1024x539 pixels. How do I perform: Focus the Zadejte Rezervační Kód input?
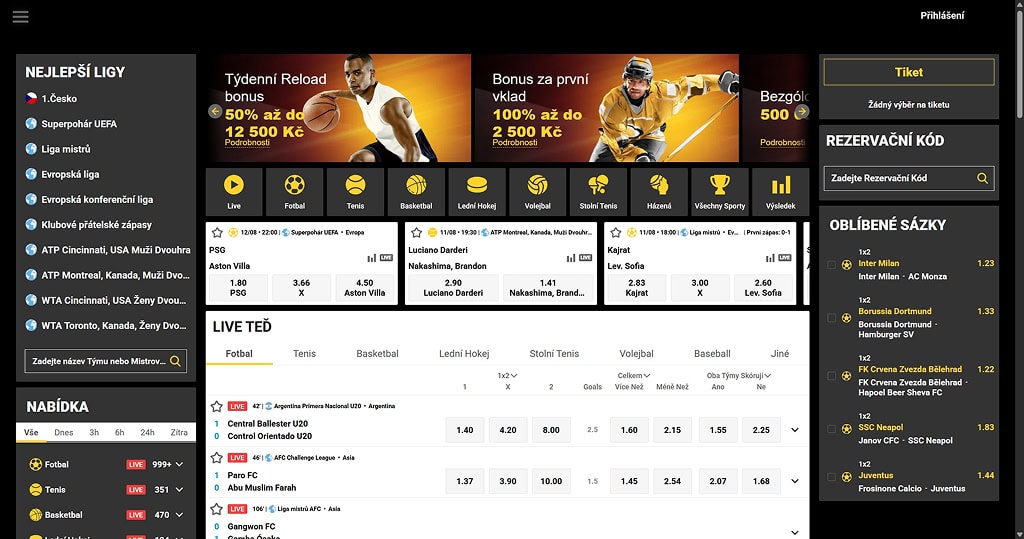908,178
